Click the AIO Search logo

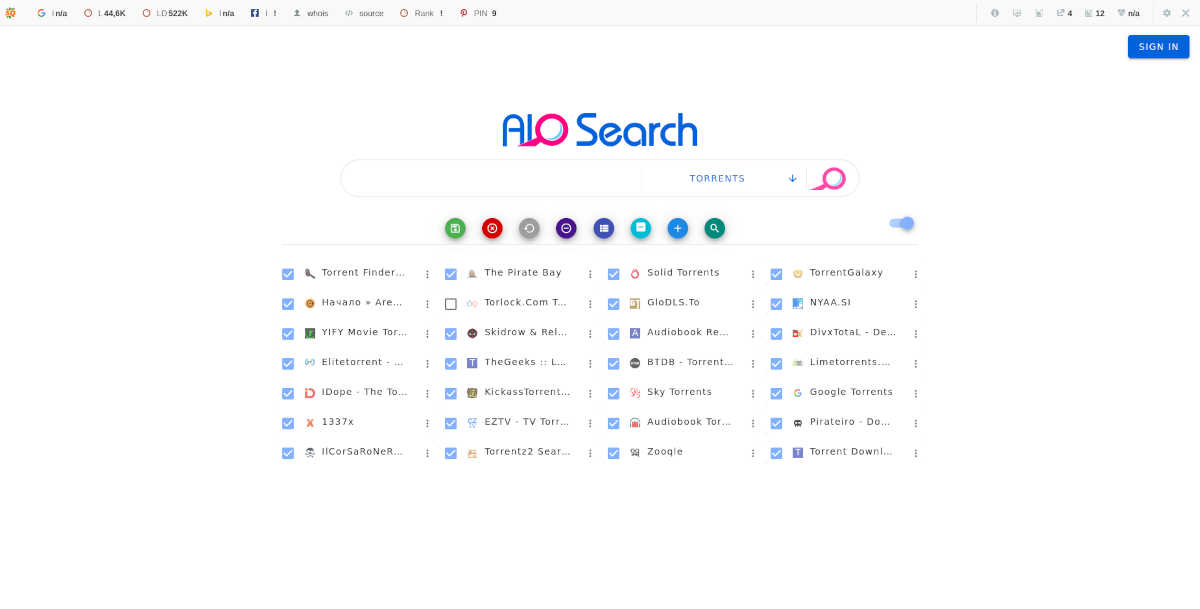600,130
